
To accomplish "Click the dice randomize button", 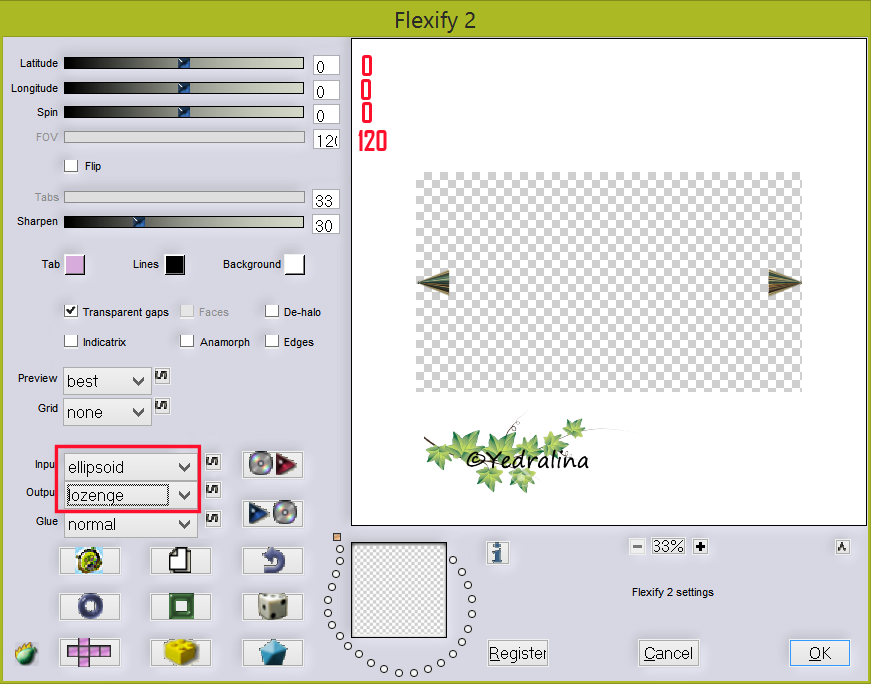I will coord(273,606).
